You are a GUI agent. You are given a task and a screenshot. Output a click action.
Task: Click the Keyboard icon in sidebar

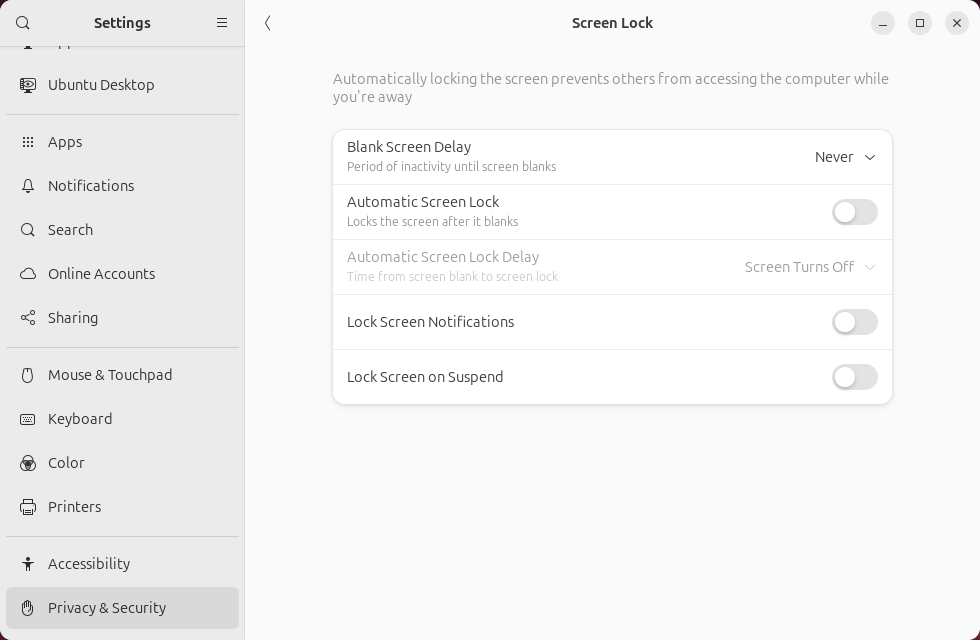point(28,419)
